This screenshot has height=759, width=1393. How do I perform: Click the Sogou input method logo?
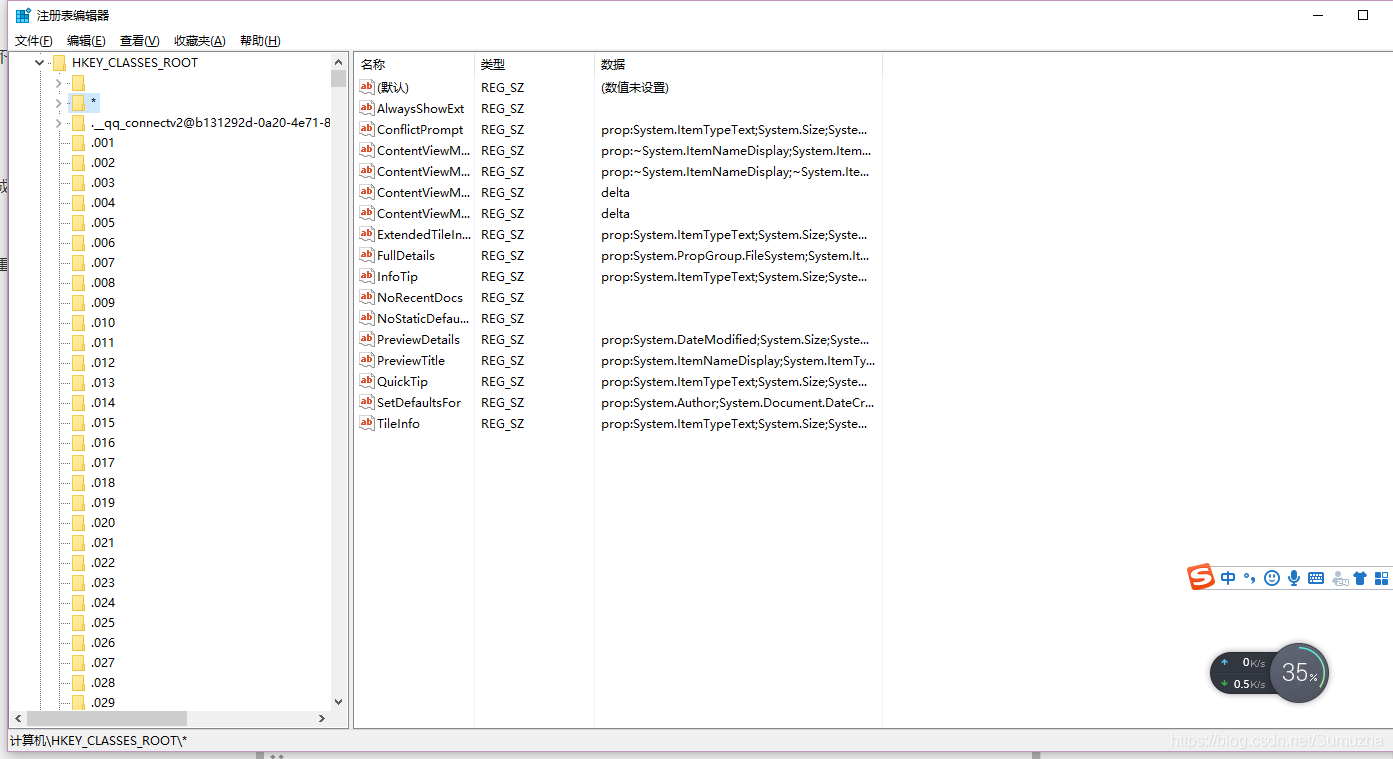1201,577
